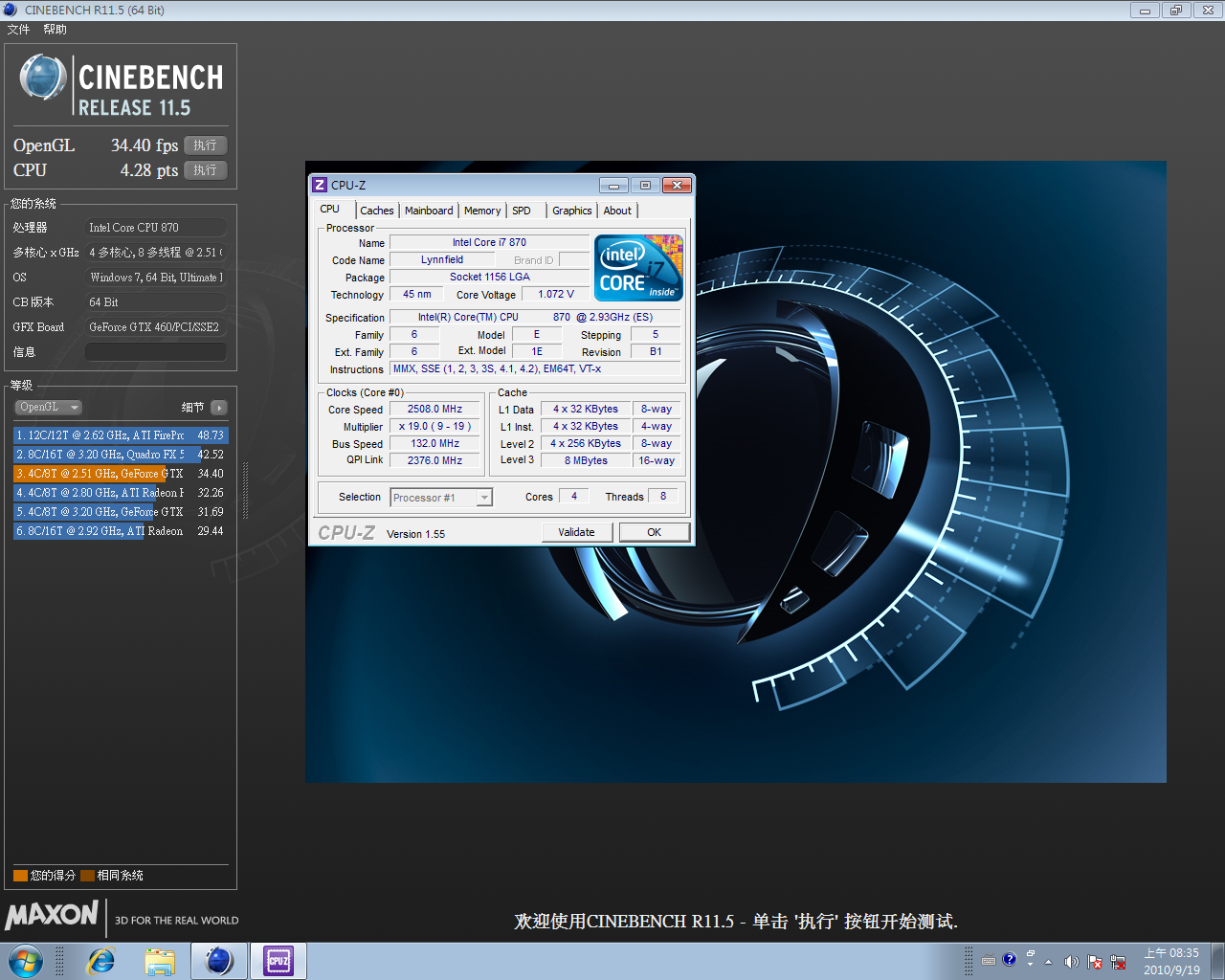Switch to CPU-Z Graphics tab
This screenshot has height=980, width=1225.
(x=572, y=211)
